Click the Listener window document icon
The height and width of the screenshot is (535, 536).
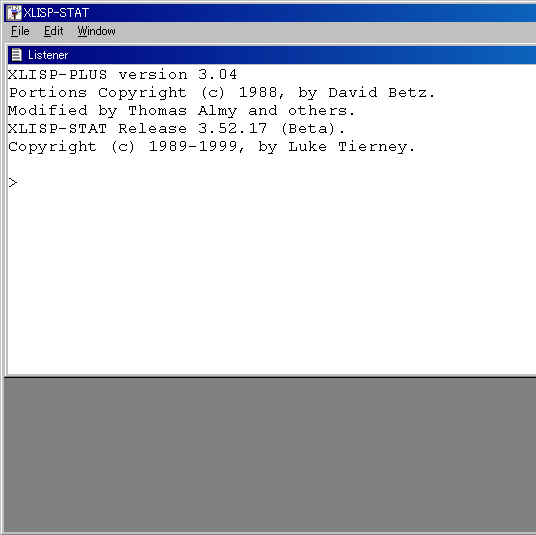click(16, 55)
